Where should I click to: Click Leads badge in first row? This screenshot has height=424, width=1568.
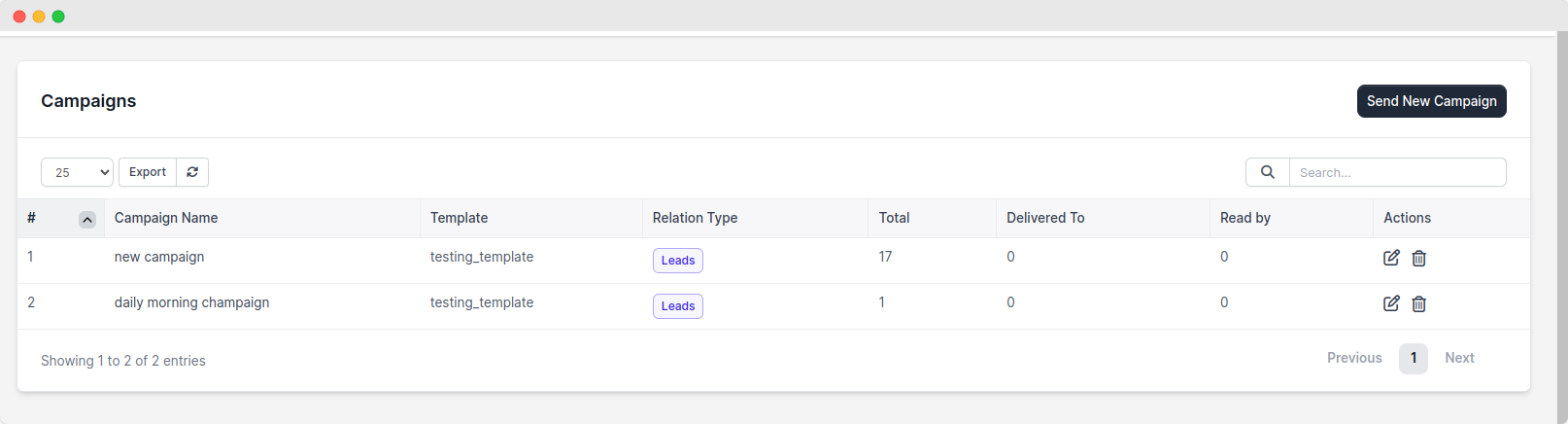pyautogui.click(x=677, y=261)
